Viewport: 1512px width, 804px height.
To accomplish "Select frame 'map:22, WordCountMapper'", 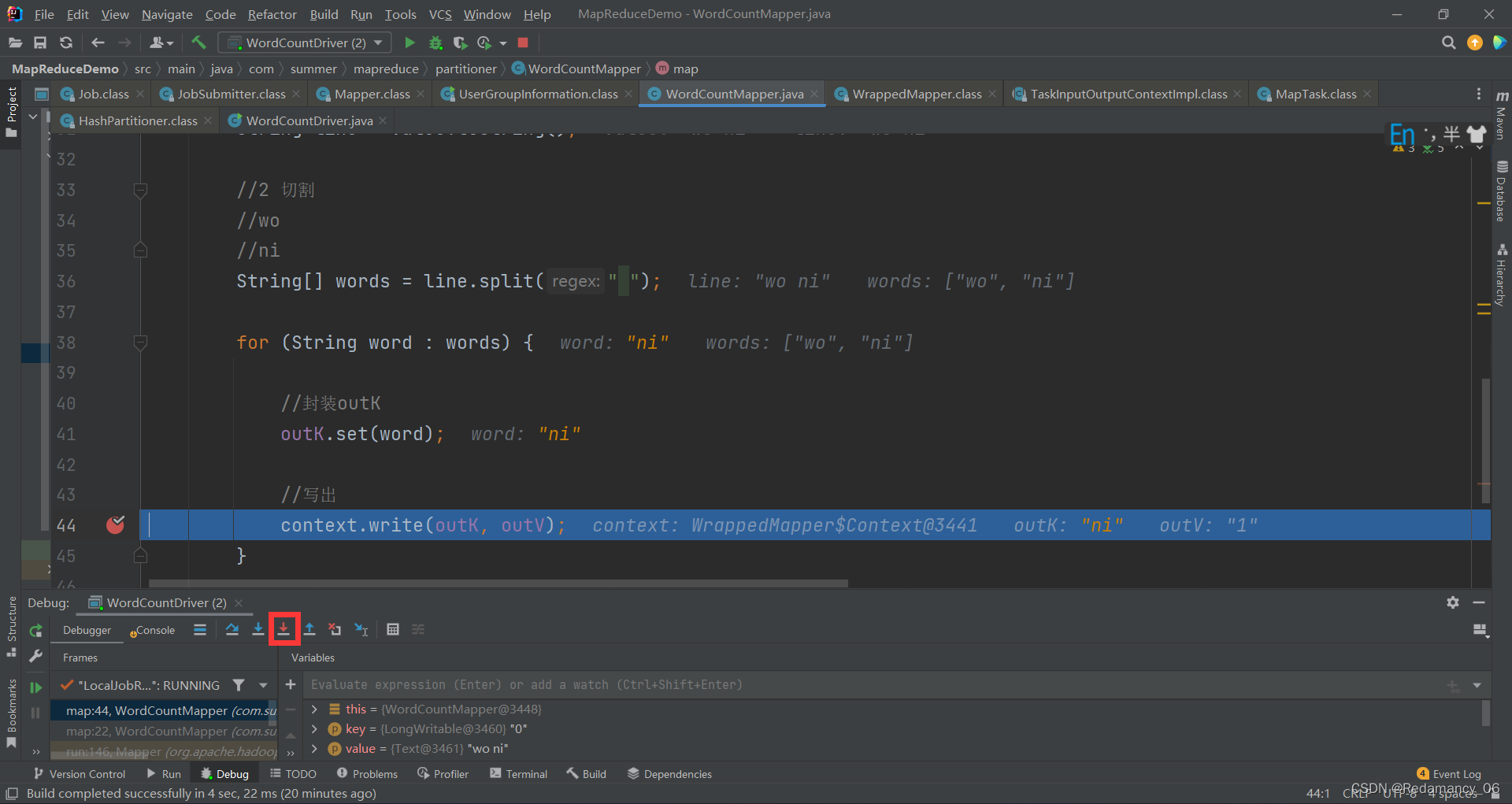I will click(164, 731).
